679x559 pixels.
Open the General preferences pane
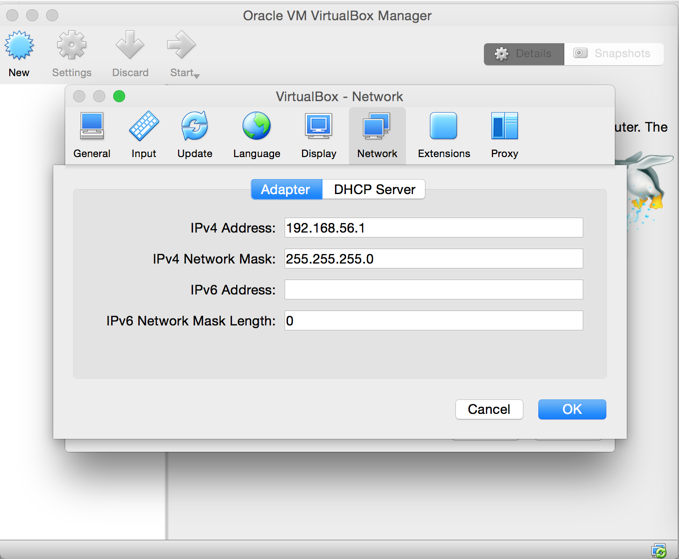tap(92, 135)
